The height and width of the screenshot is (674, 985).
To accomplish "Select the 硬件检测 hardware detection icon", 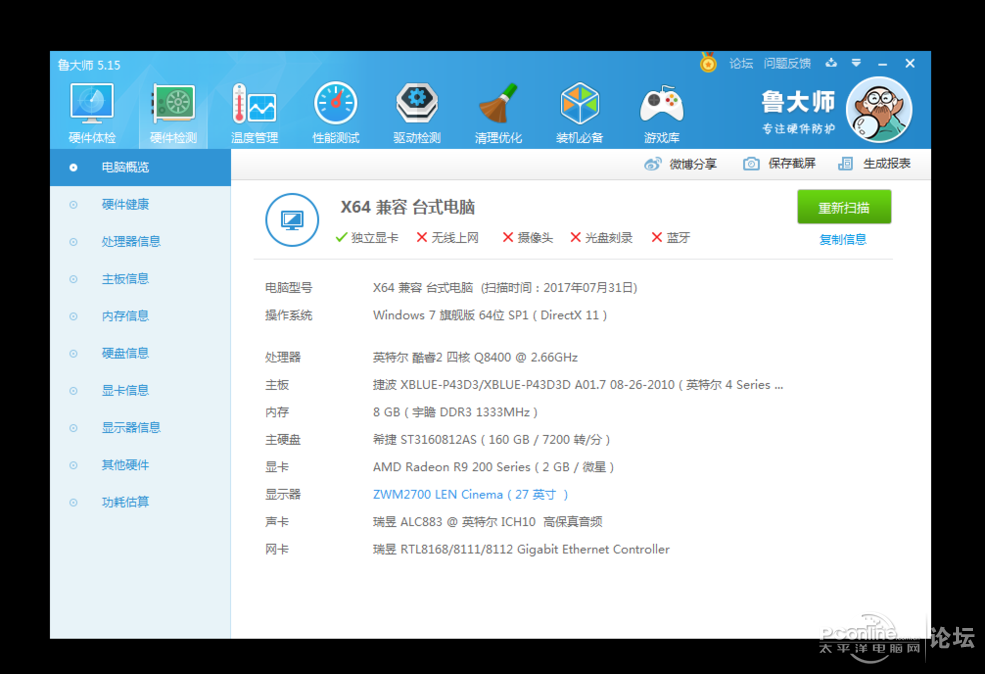I will coord(173,113).
